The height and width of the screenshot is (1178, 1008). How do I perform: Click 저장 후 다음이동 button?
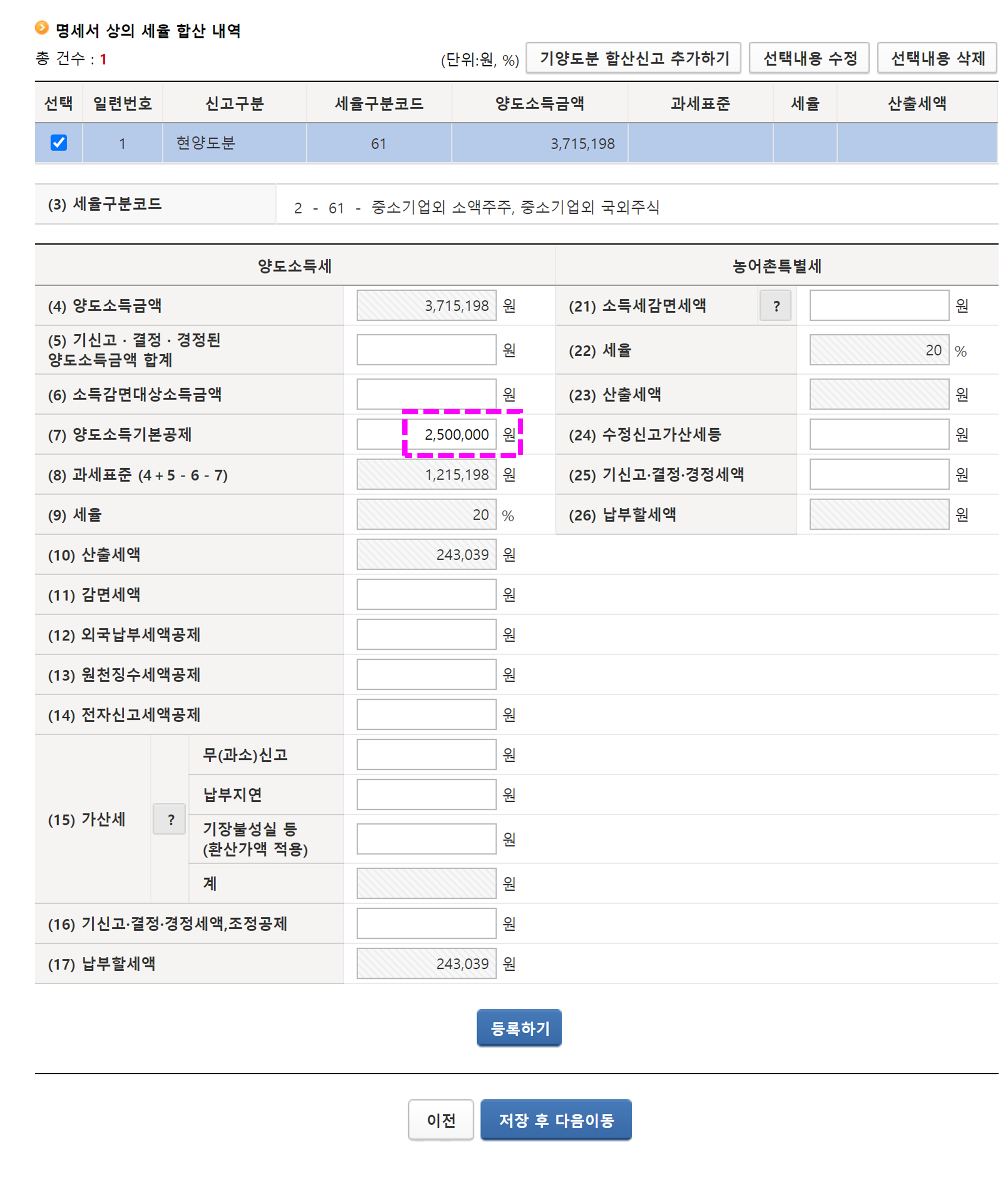click(x=556, y=1120)
